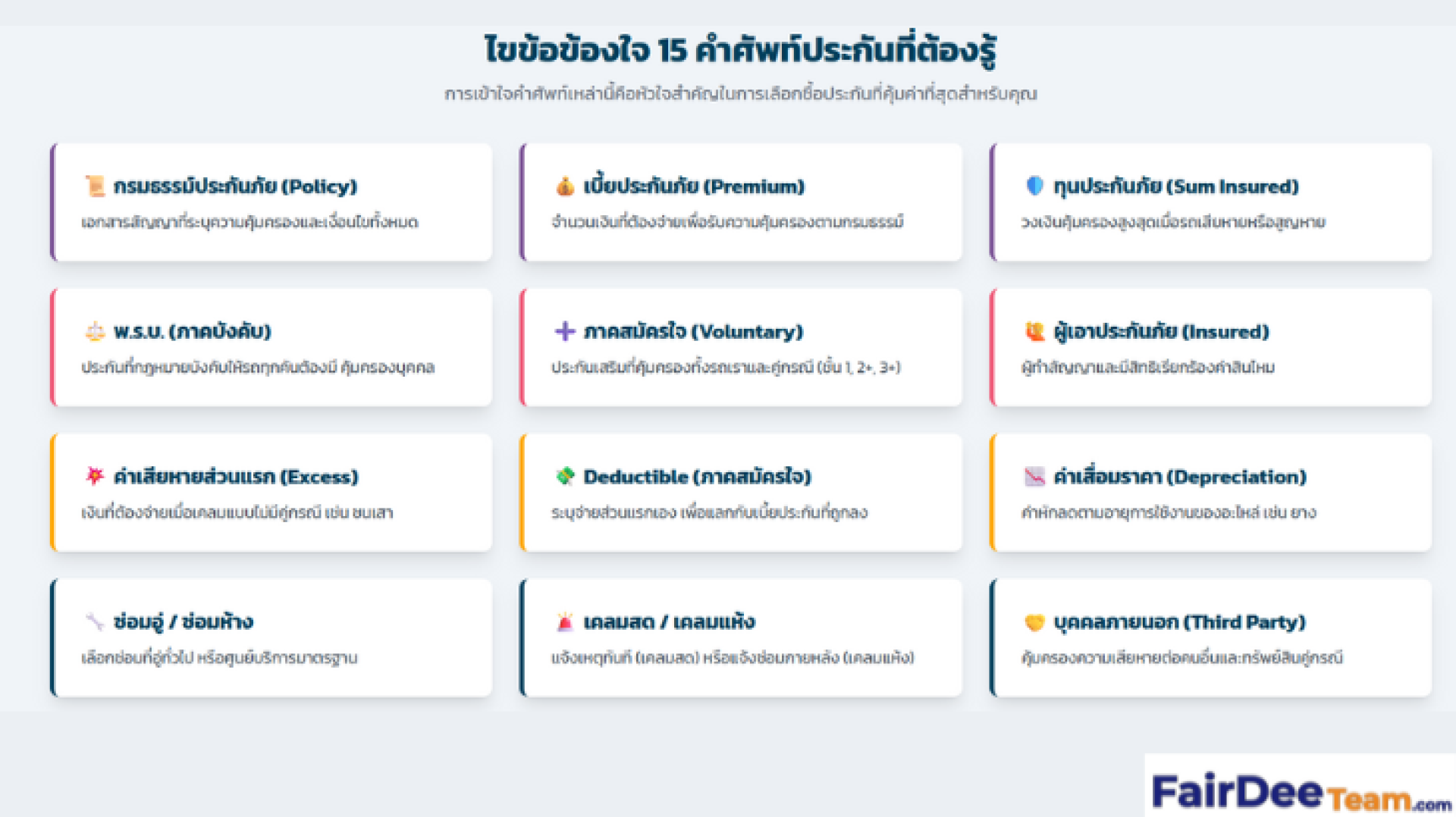1456x817 pixels.
Task: Click the green money icon beside Deductible
Action: (x=565, y=476)
